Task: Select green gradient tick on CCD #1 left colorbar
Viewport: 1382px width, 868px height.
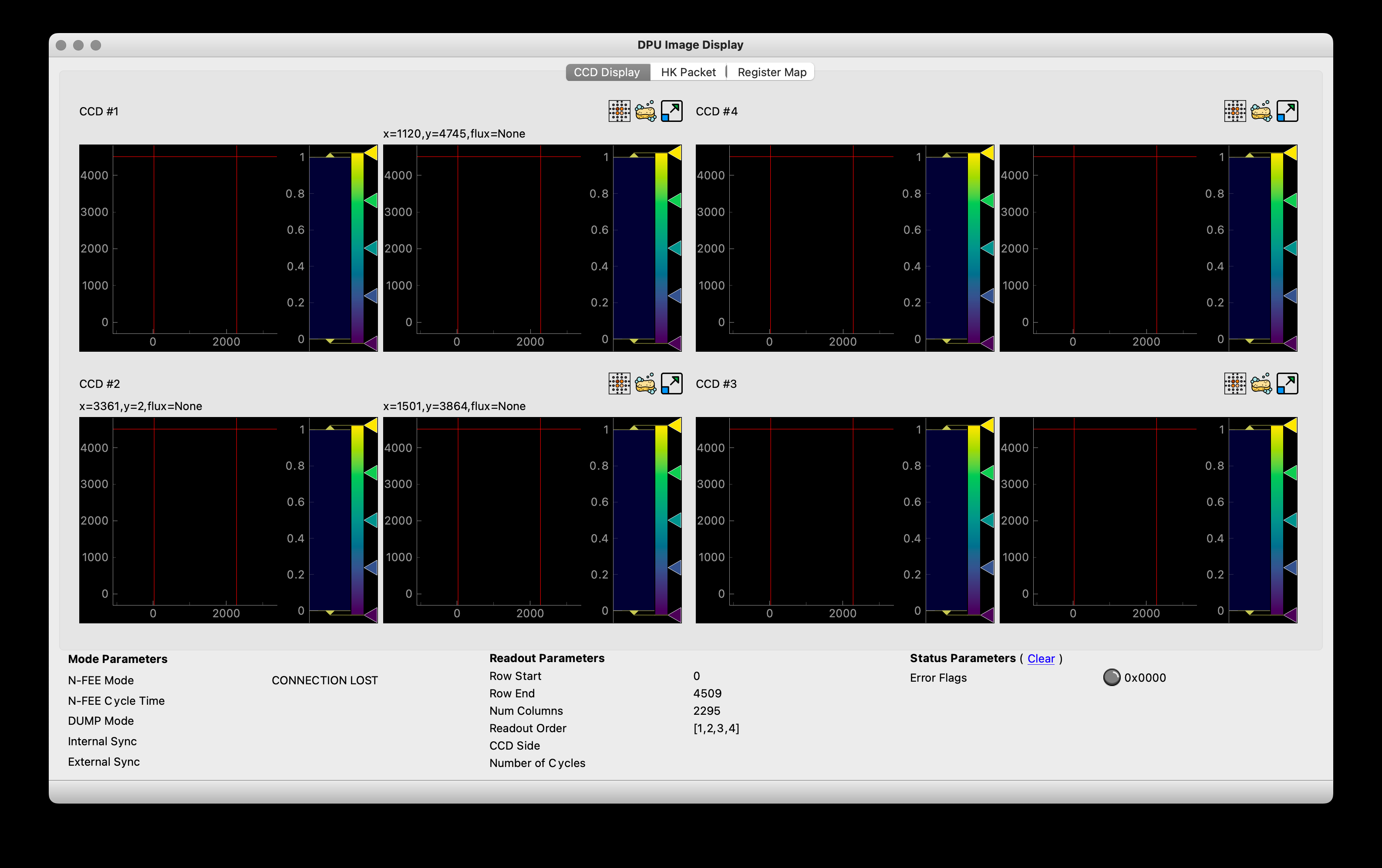Action: tap(371, 201)
